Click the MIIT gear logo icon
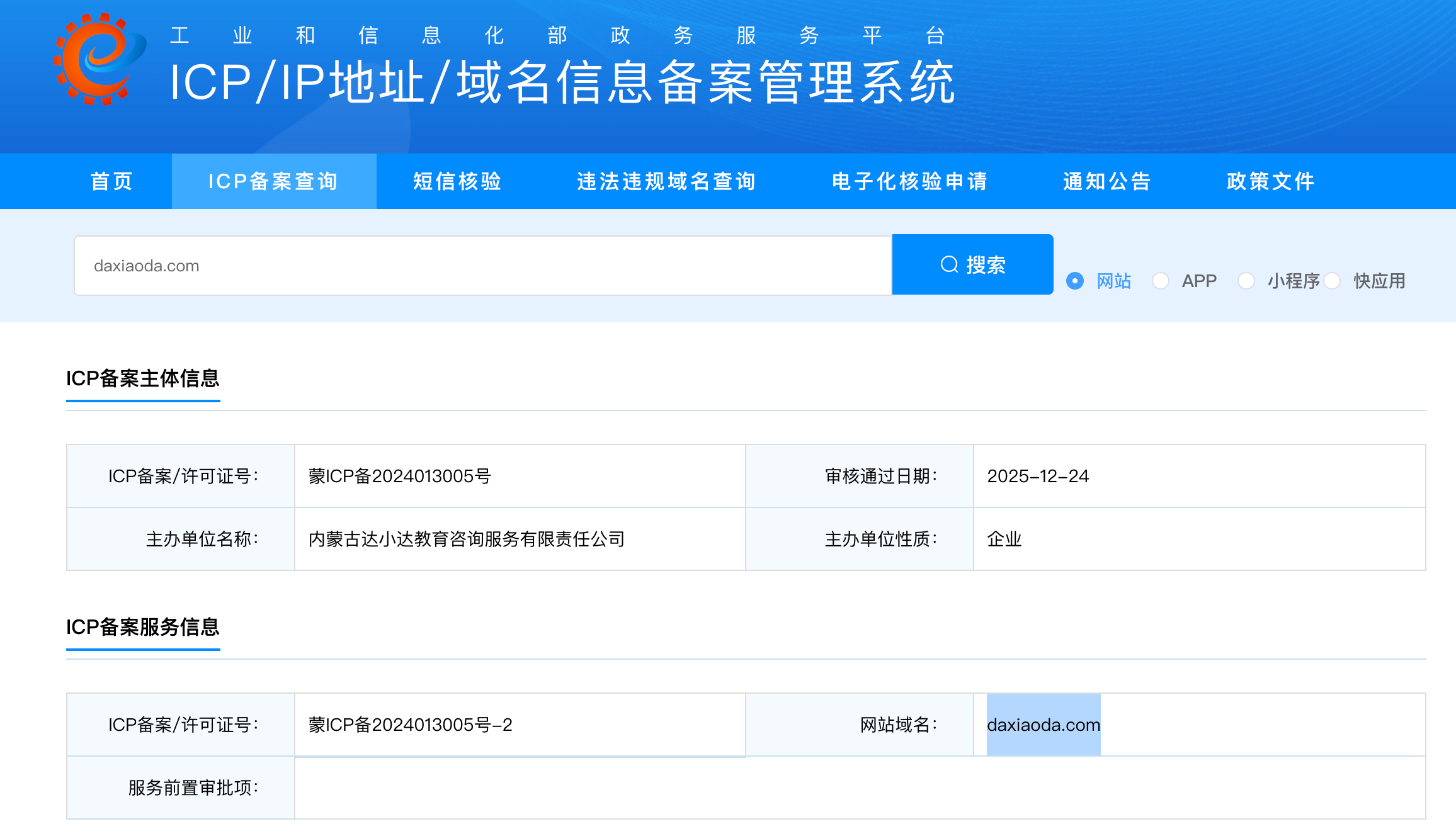 (99, 59)
